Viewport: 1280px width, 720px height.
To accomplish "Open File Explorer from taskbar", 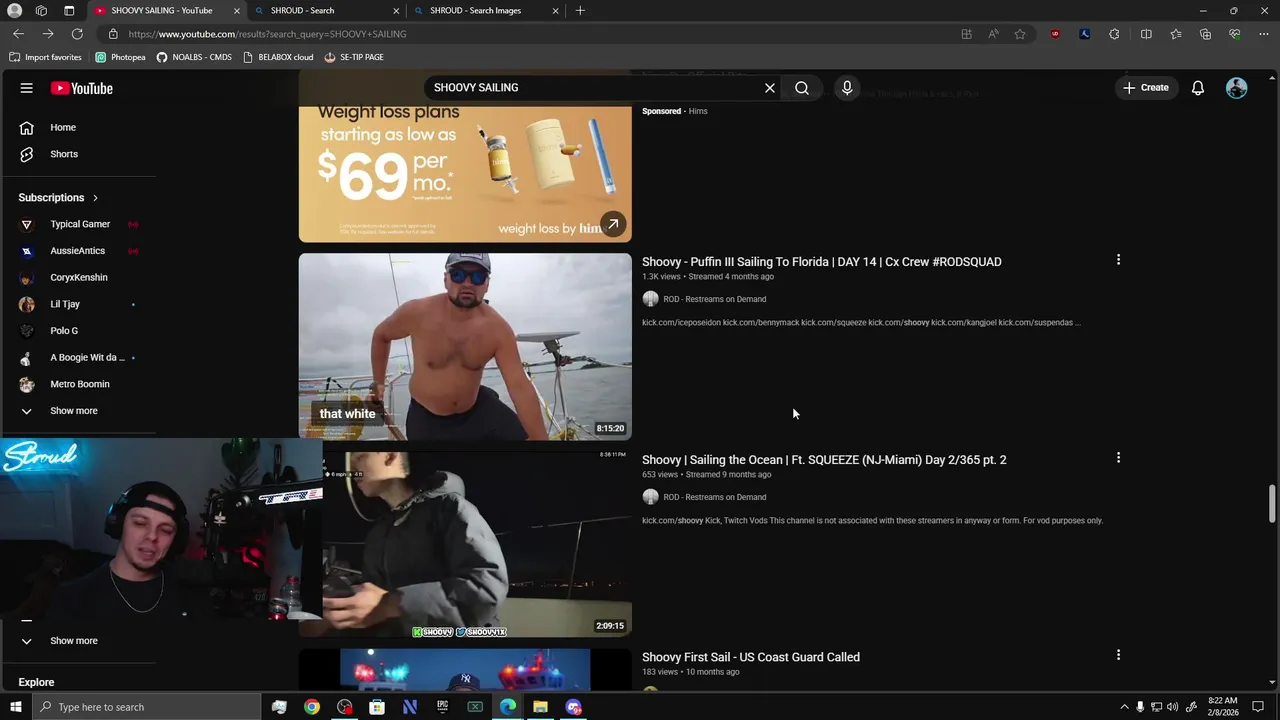I will click(x=540, y=707).
